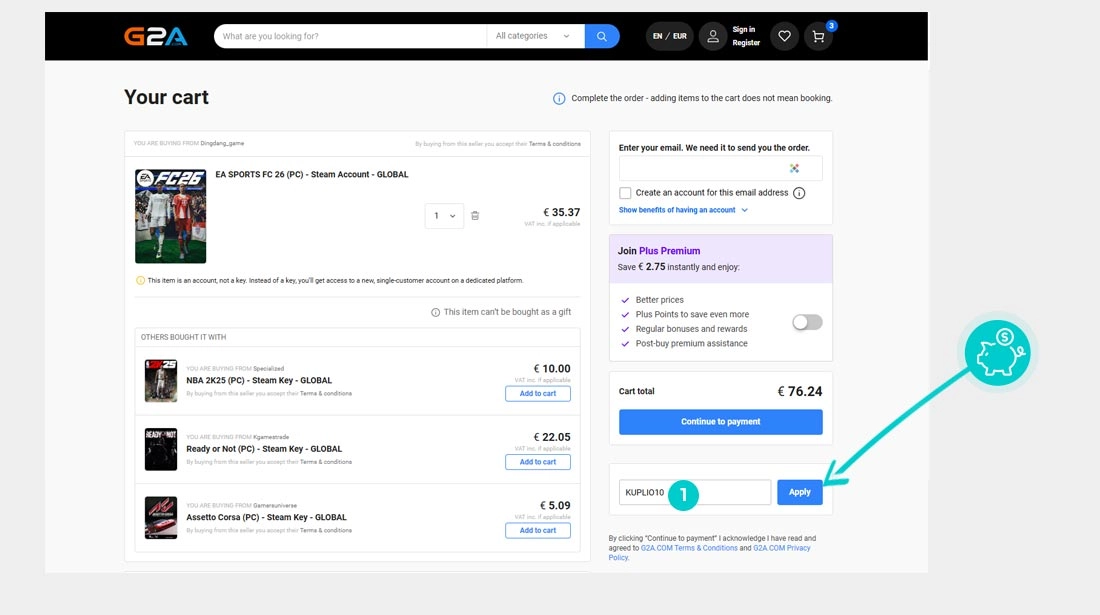Screen dimensions: 1100x615
Task: Expand 'Show benefits of having an account'
Action: coord(683,210)
